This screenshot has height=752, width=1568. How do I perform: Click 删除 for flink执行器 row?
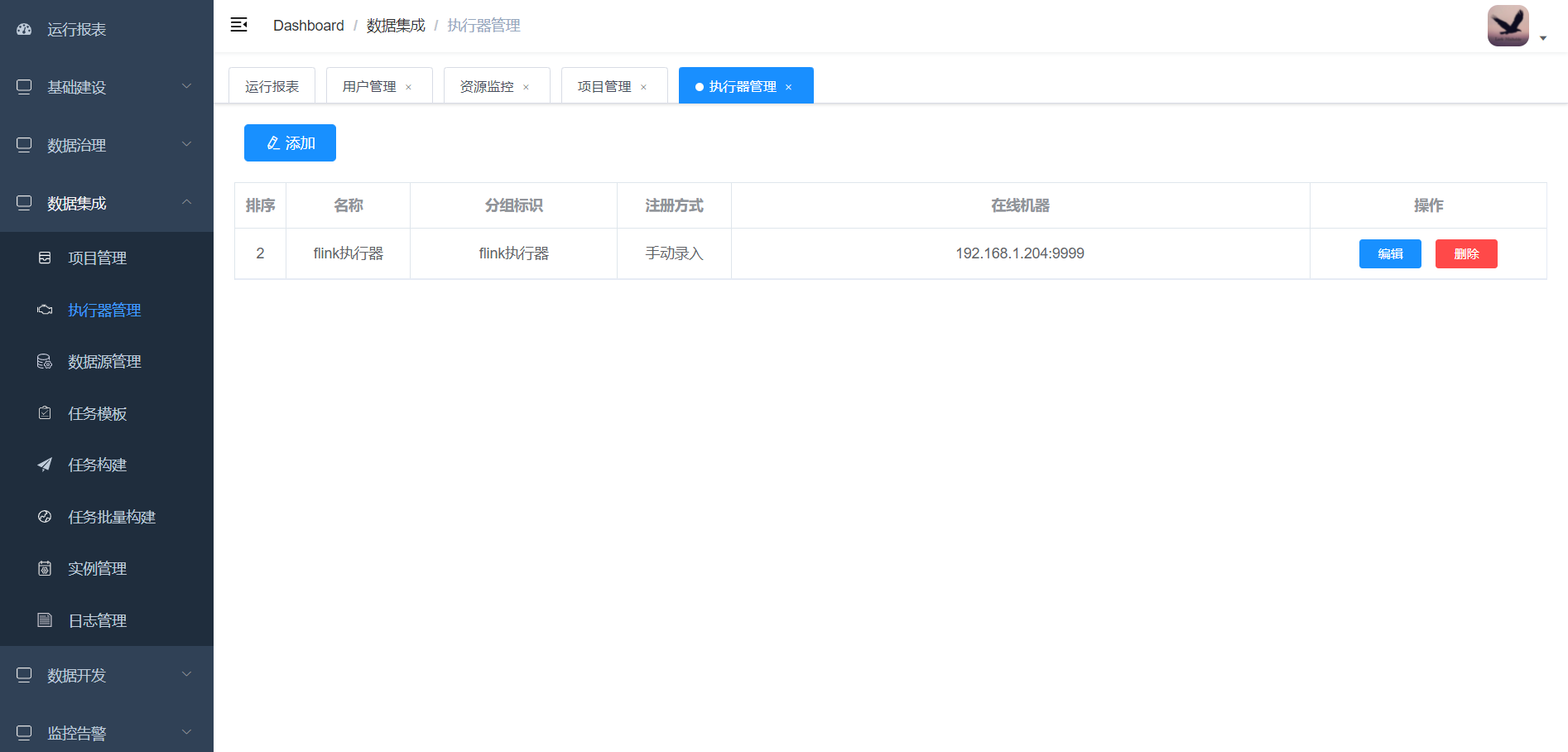click(x=1466, y=253)
